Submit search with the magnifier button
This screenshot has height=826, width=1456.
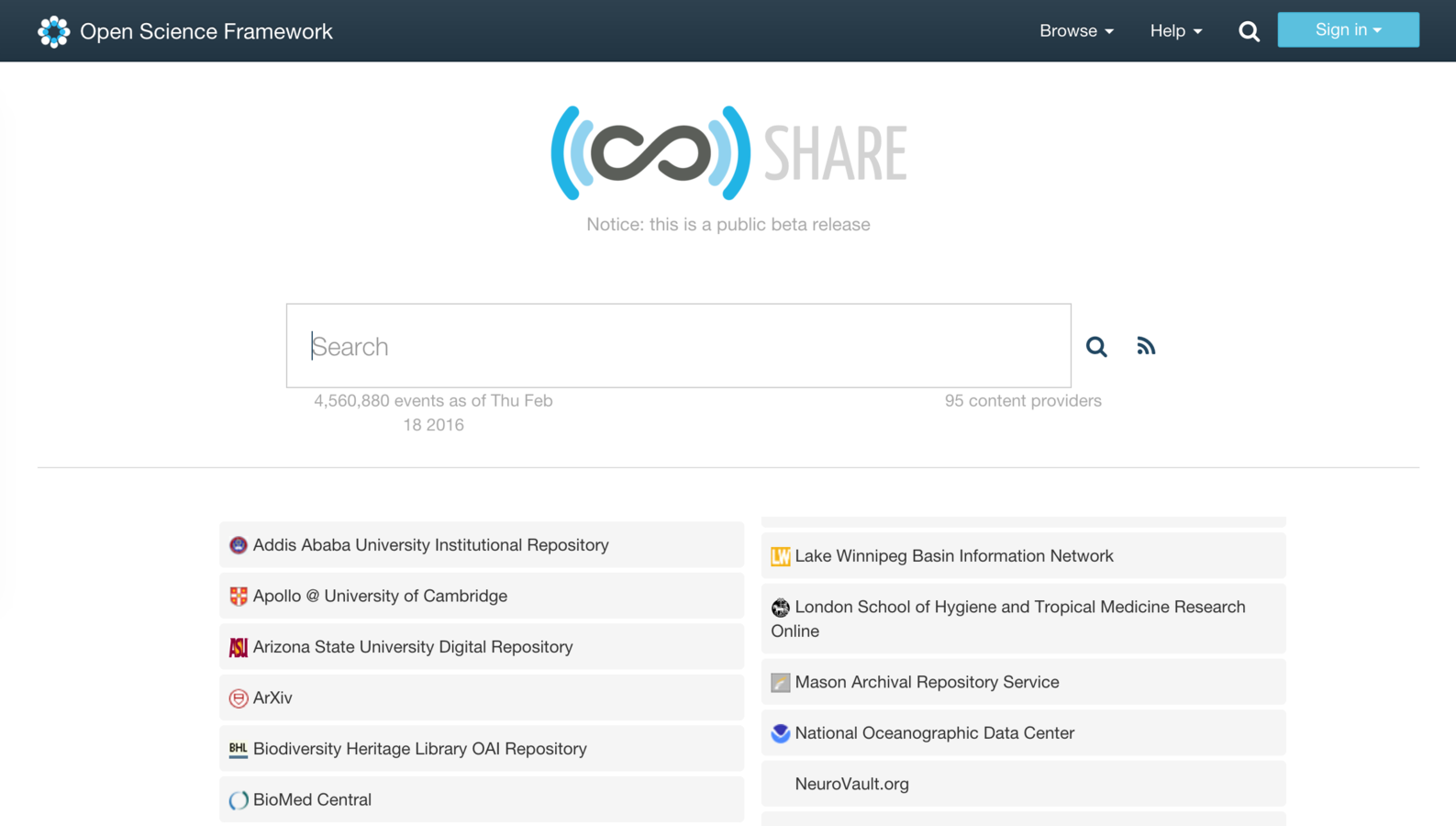click(x=1096, y=346)
